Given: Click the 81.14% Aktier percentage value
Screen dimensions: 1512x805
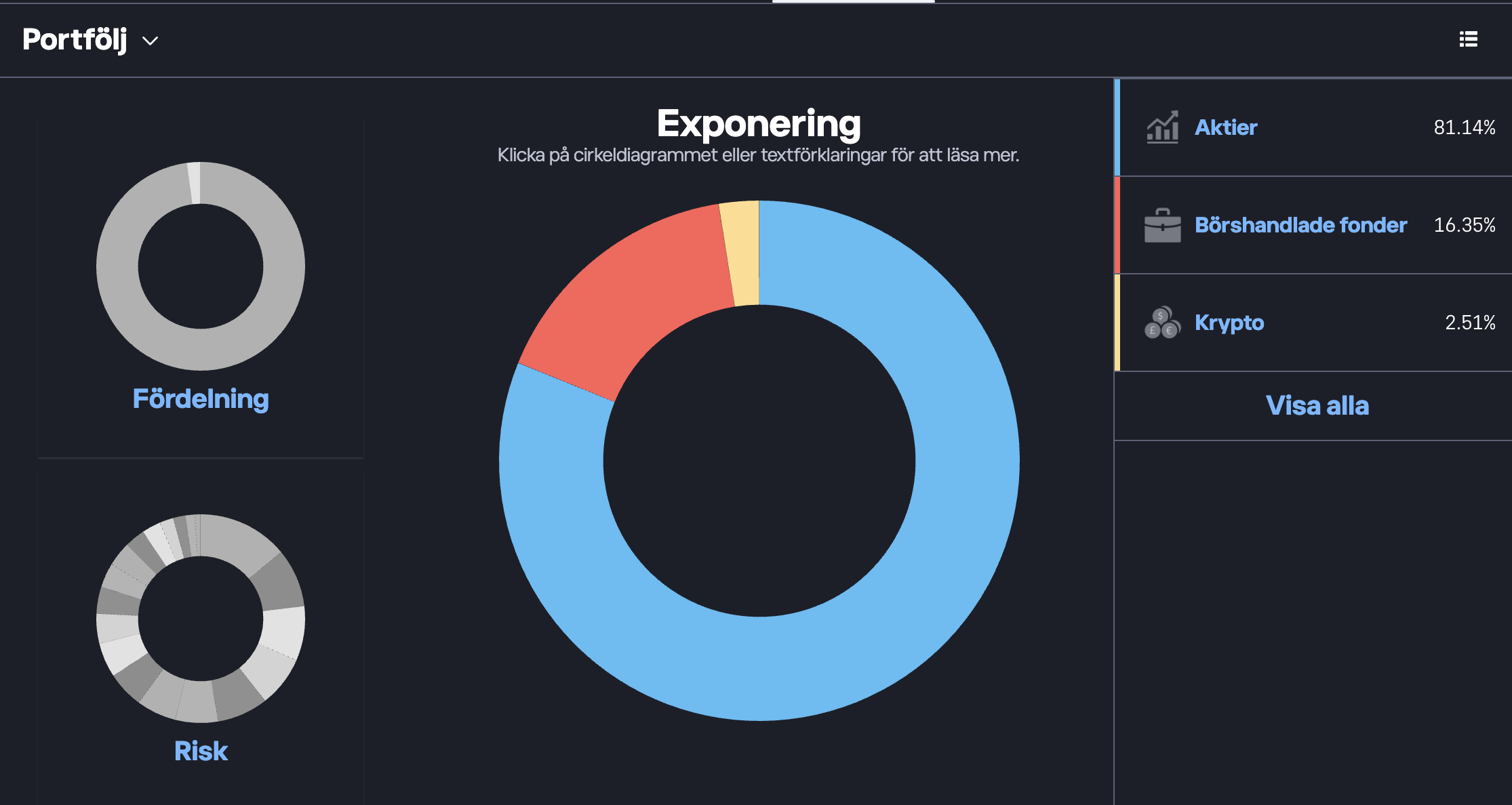Looking at the screenshot, I should (x=1464, y=127).
